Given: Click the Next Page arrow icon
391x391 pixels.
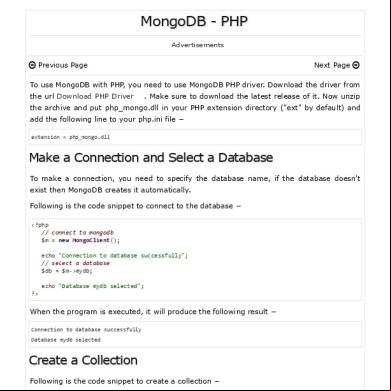Looking at the screenshot, I should 356,65.
